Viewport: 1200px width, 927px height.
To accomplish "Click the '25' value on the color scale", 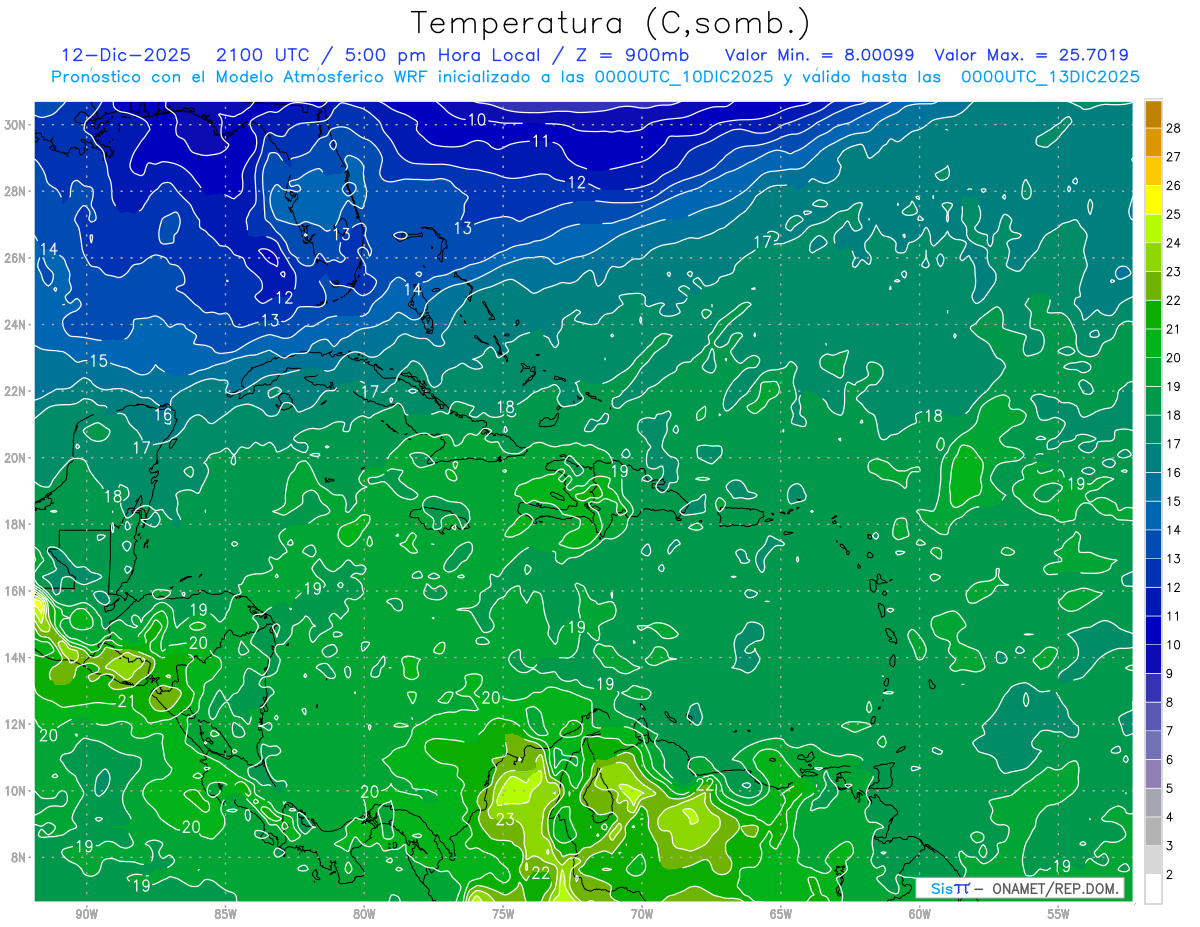I will (x=1173, y=213).
